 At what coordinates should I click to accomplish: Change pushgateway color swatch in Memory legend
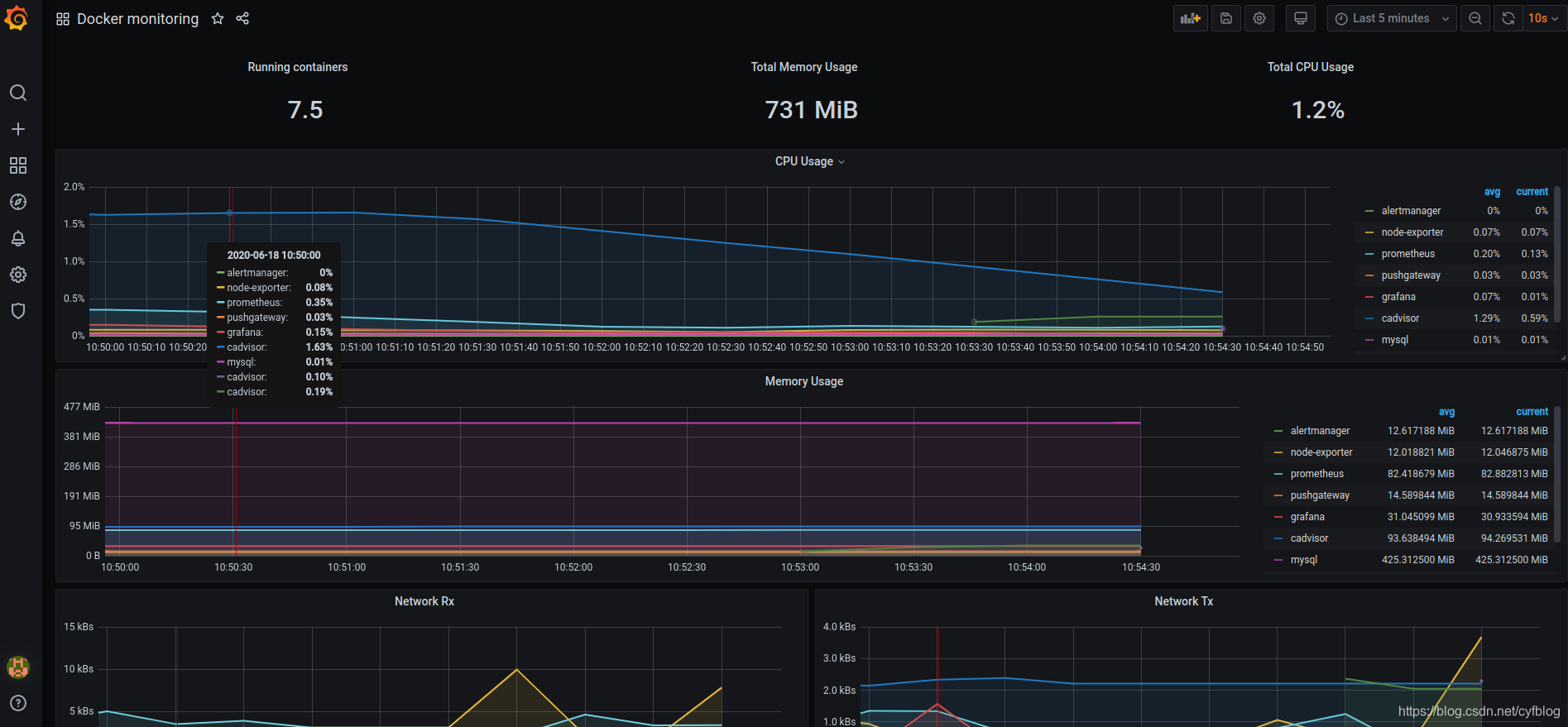pos(1278,495)
